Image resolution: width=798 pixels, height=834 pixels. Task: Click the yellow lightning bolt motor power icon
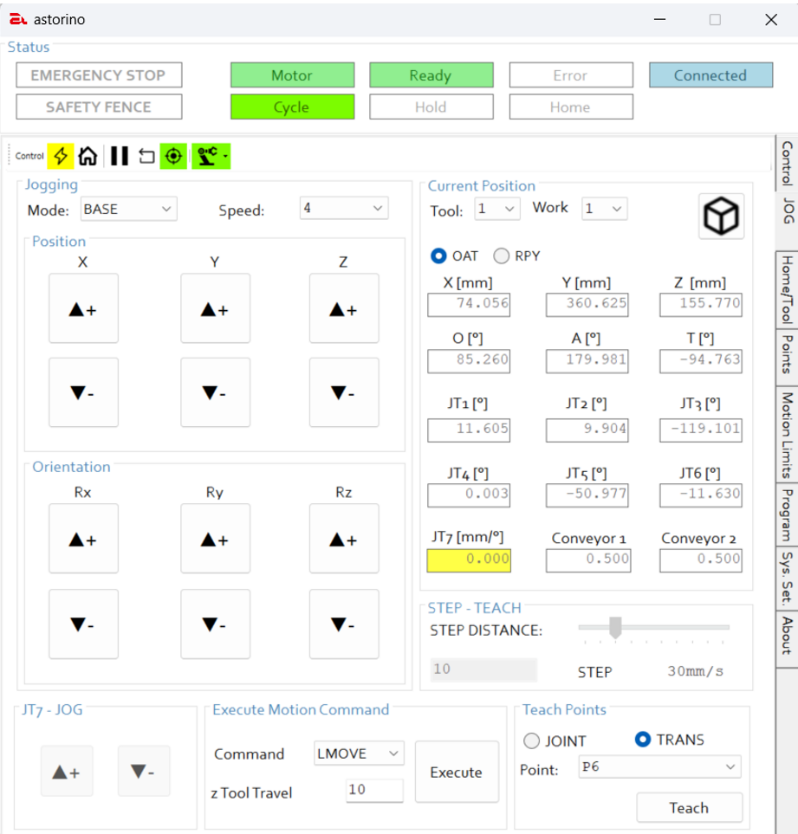click(61, 156)
